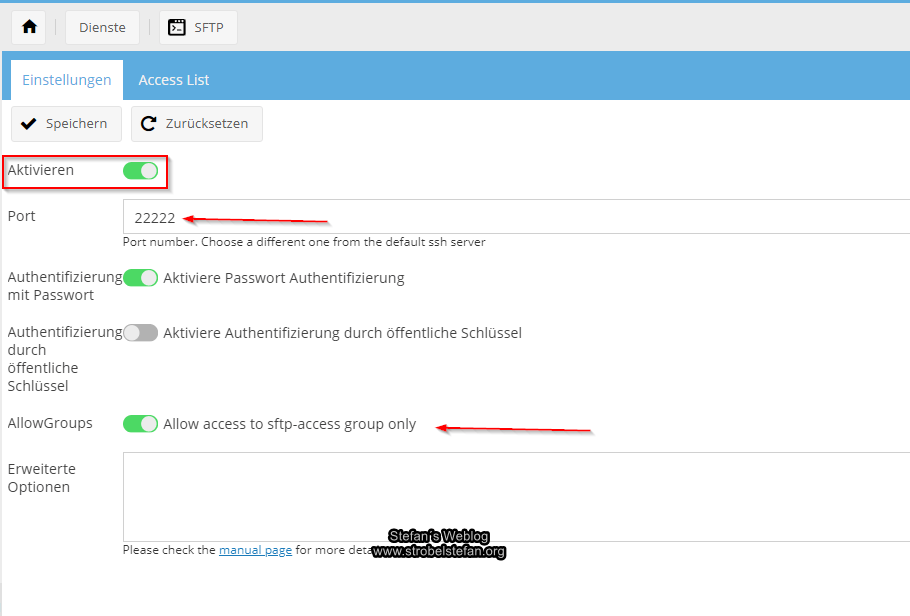Go to the home dashboard icon

tap(29, 27)
